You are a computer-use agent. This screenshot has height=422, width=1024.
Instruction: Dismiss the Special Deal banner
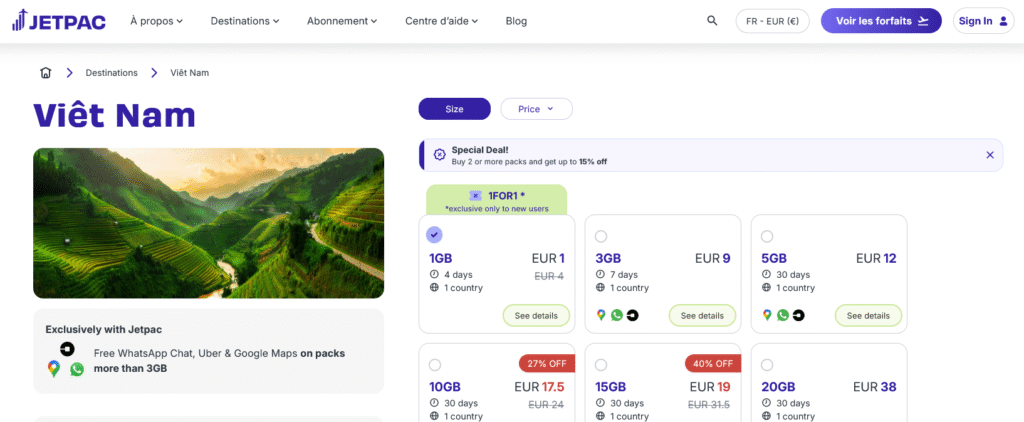point(989,155)
